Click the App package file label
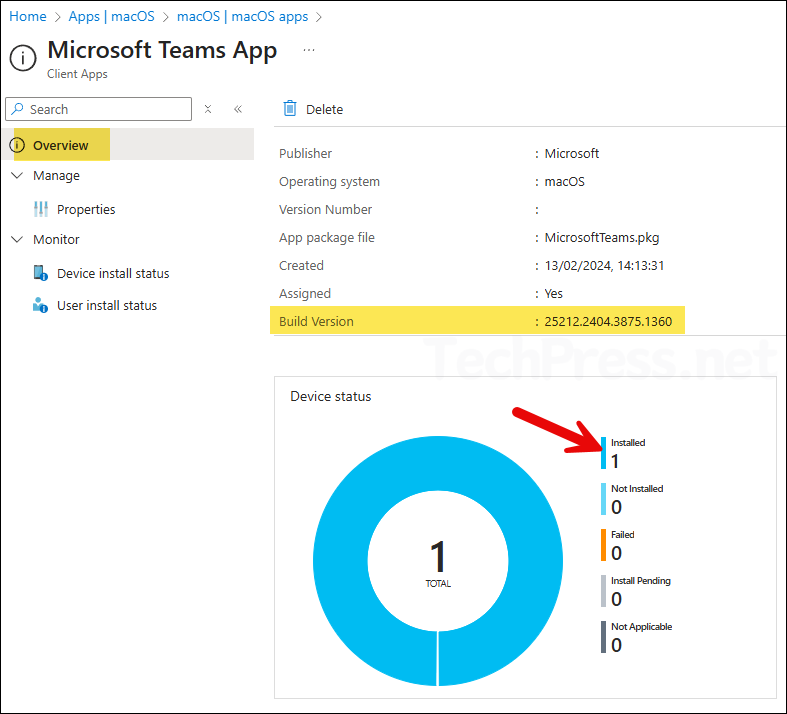Image resolution: width=787 pixels, height=714 pixels. [x=327, y=237]
